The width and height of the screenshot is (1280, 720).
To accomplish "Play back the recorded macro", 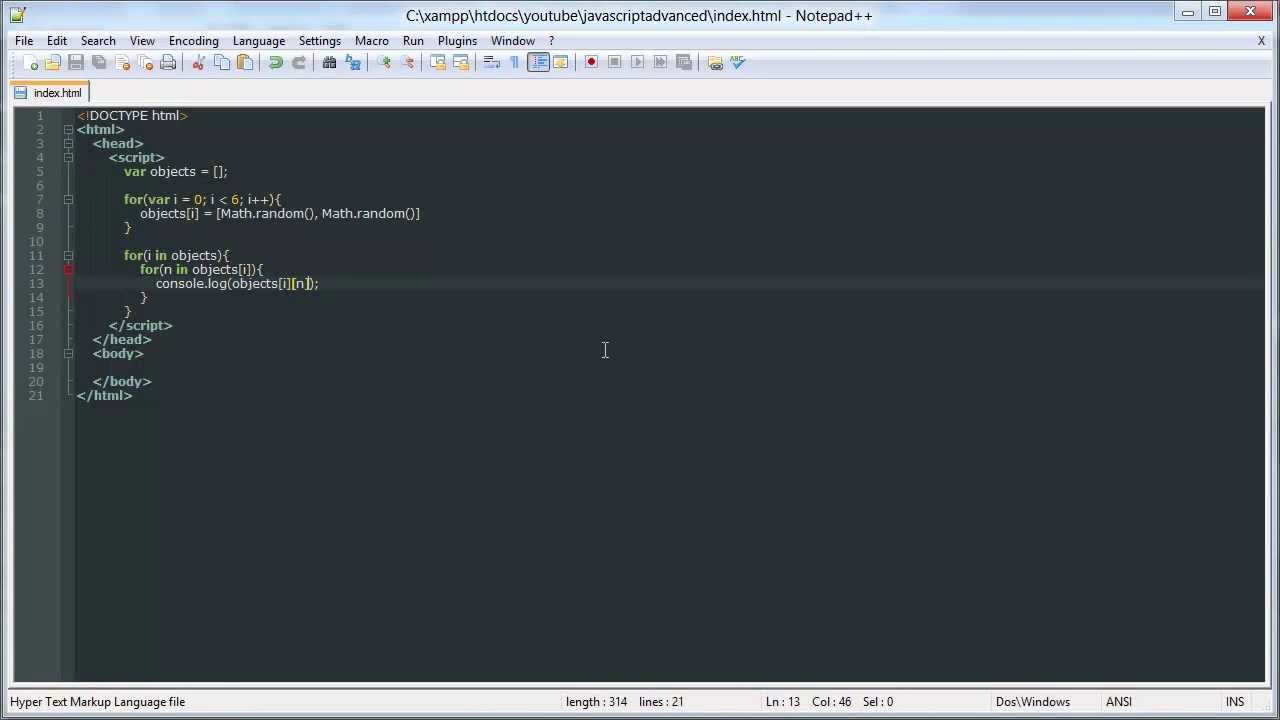I will click(x=637, y=63).
